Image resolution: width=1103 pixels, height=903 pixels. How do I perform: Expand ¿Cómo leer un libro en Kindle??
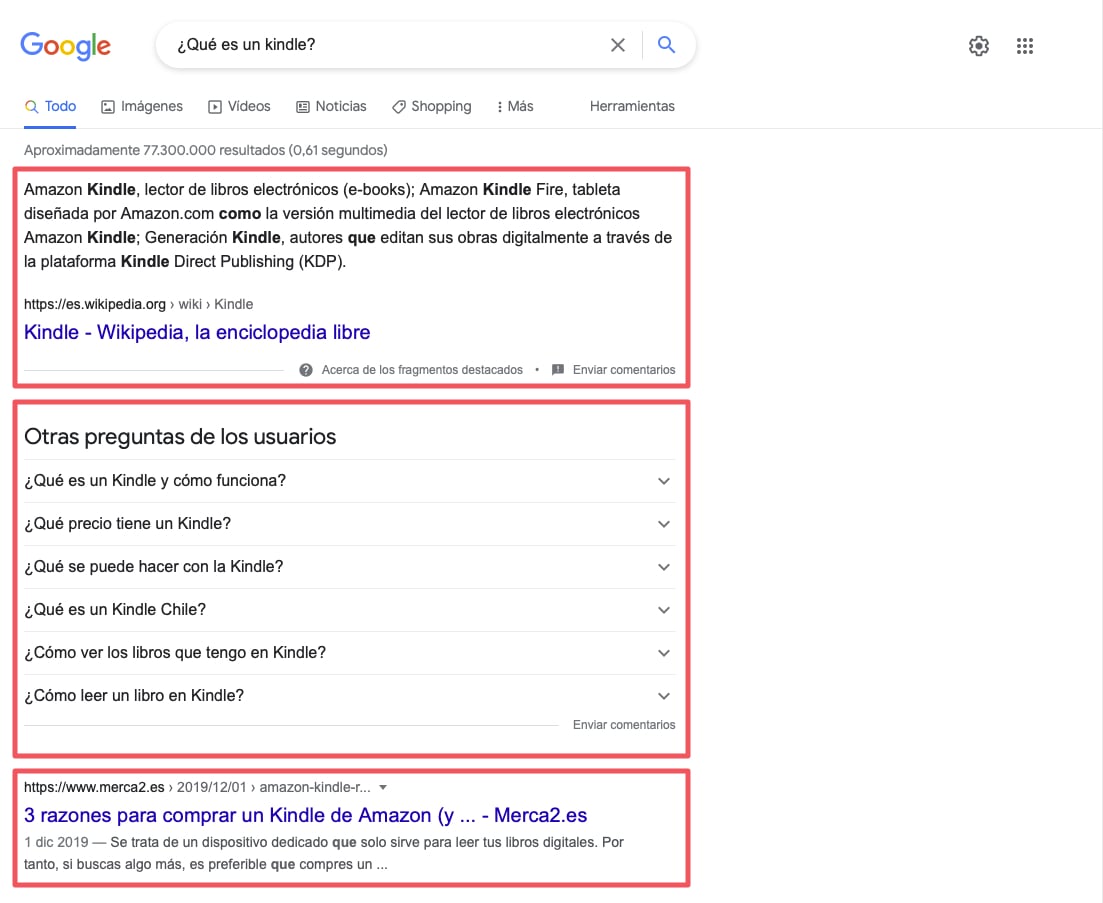click(x=350, y=696)
